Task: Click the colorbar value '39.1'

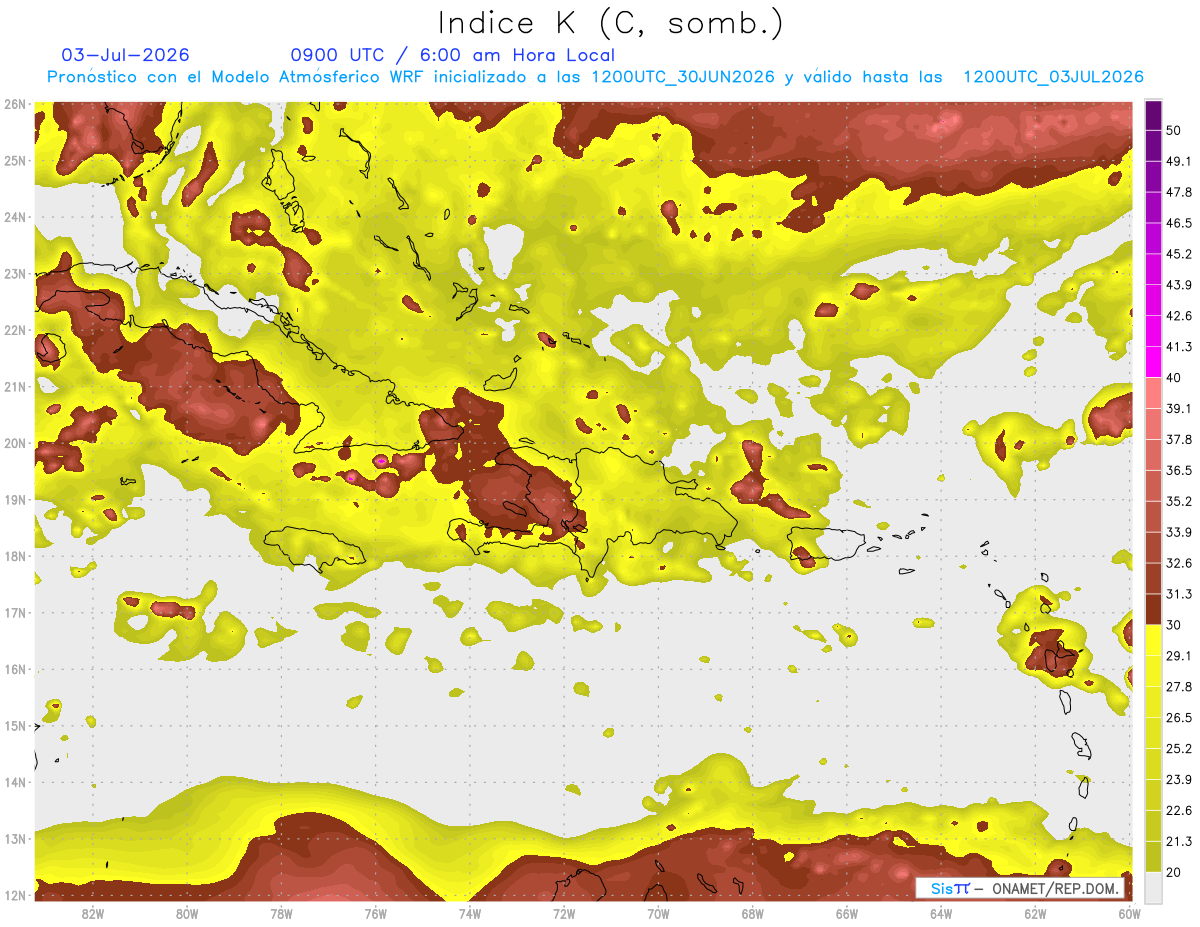Action: pos(1178,408)
